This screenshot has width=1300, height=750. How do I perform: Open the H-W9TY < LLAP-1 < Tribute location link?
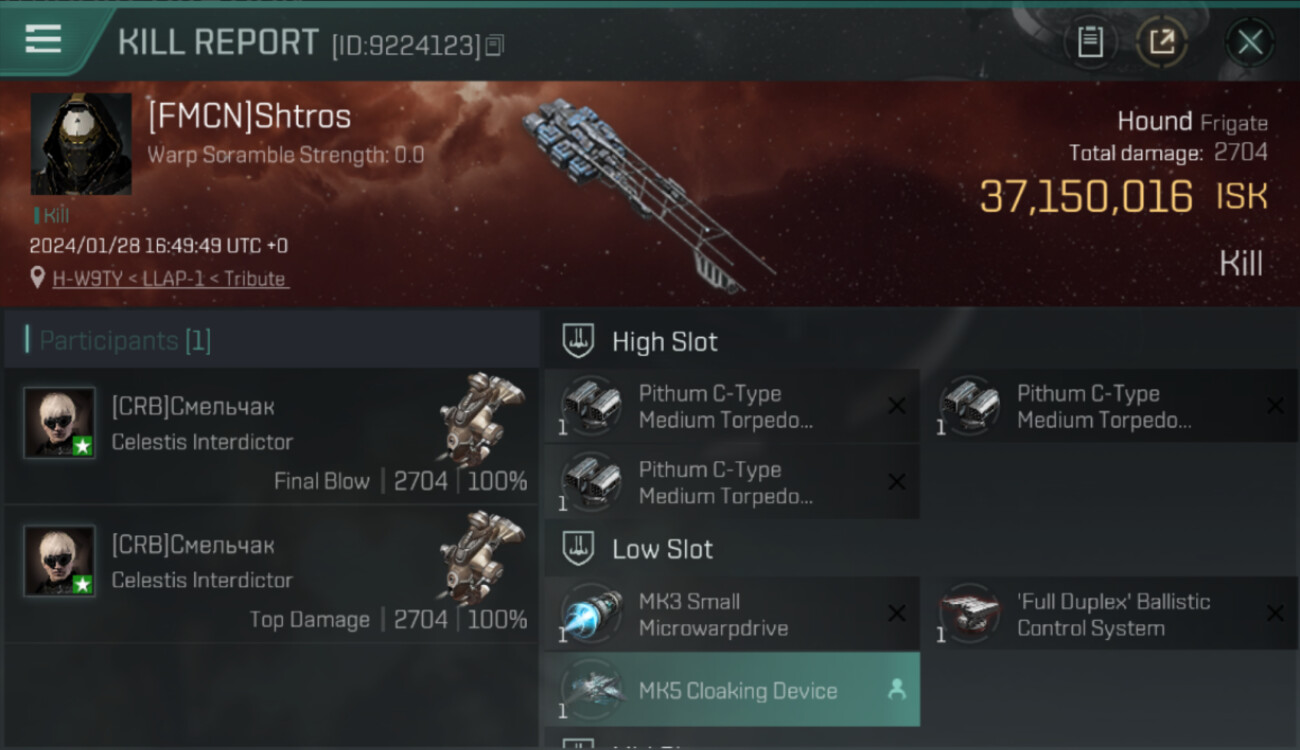(x=170, y=279)
